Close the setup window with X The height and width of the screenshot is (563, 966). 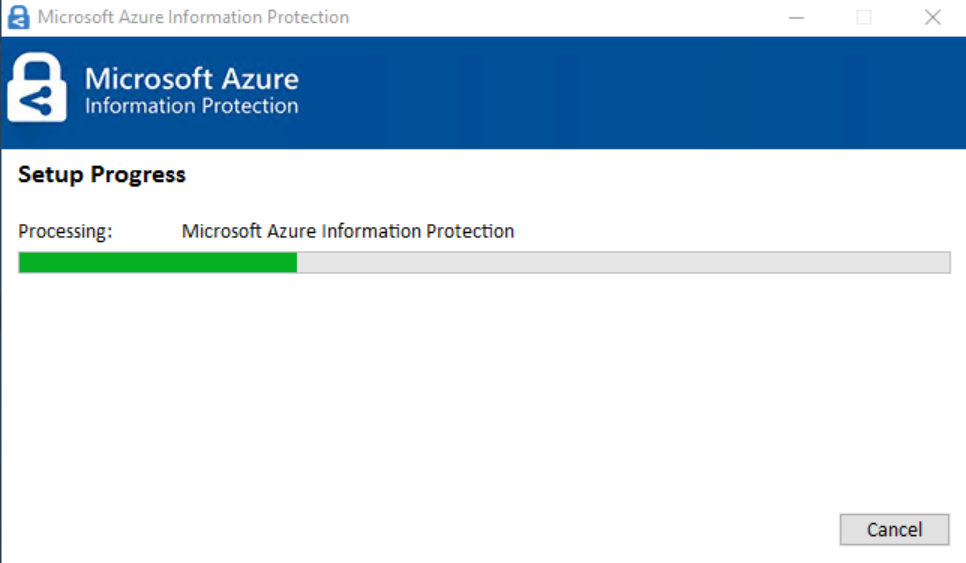point(932,18)
